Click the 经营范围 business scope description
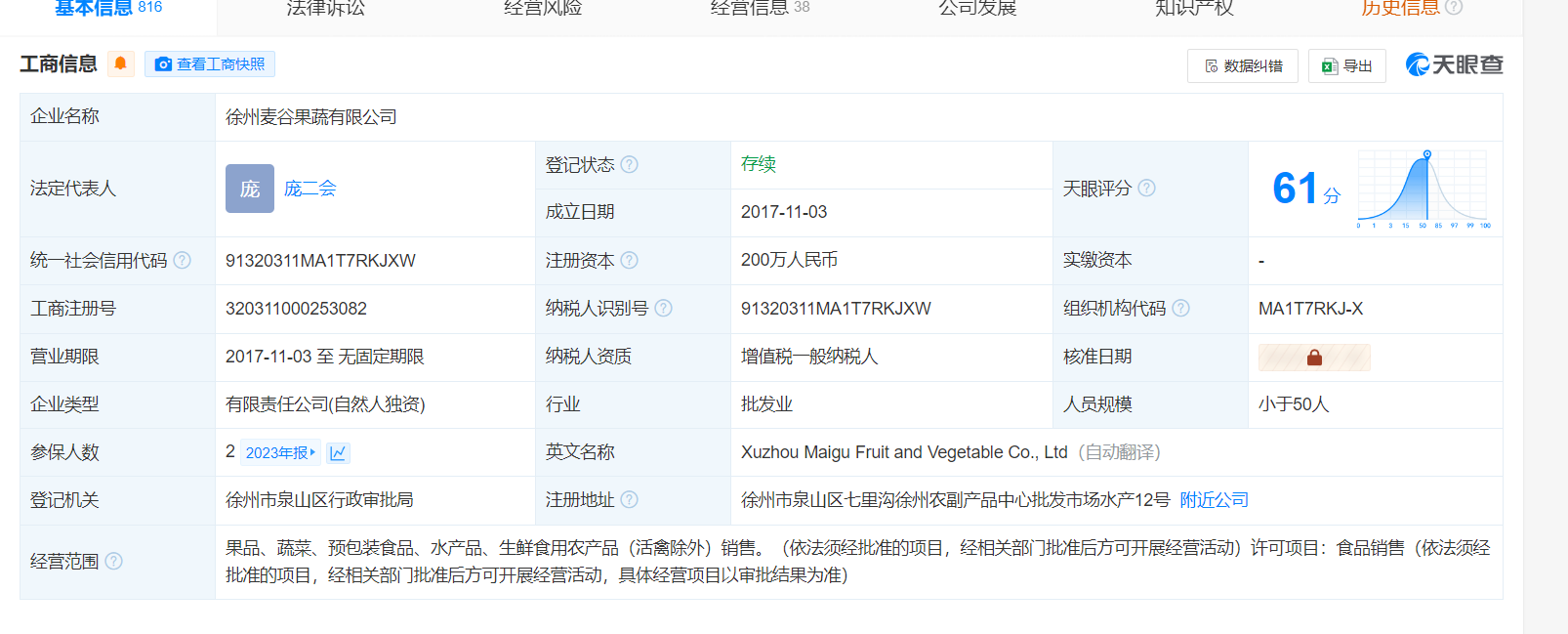Image resolution: width=1568 pixels, height=634 pixels. (x=858, y=562)
